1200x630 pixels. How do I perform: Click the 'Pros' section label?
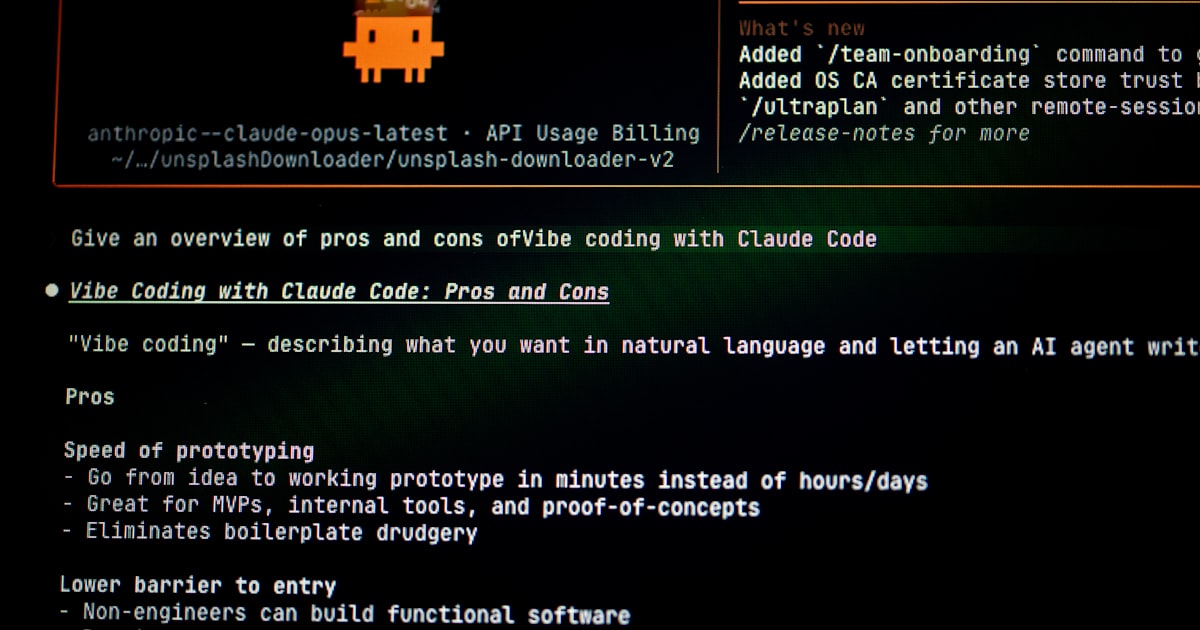pos(90,397)
